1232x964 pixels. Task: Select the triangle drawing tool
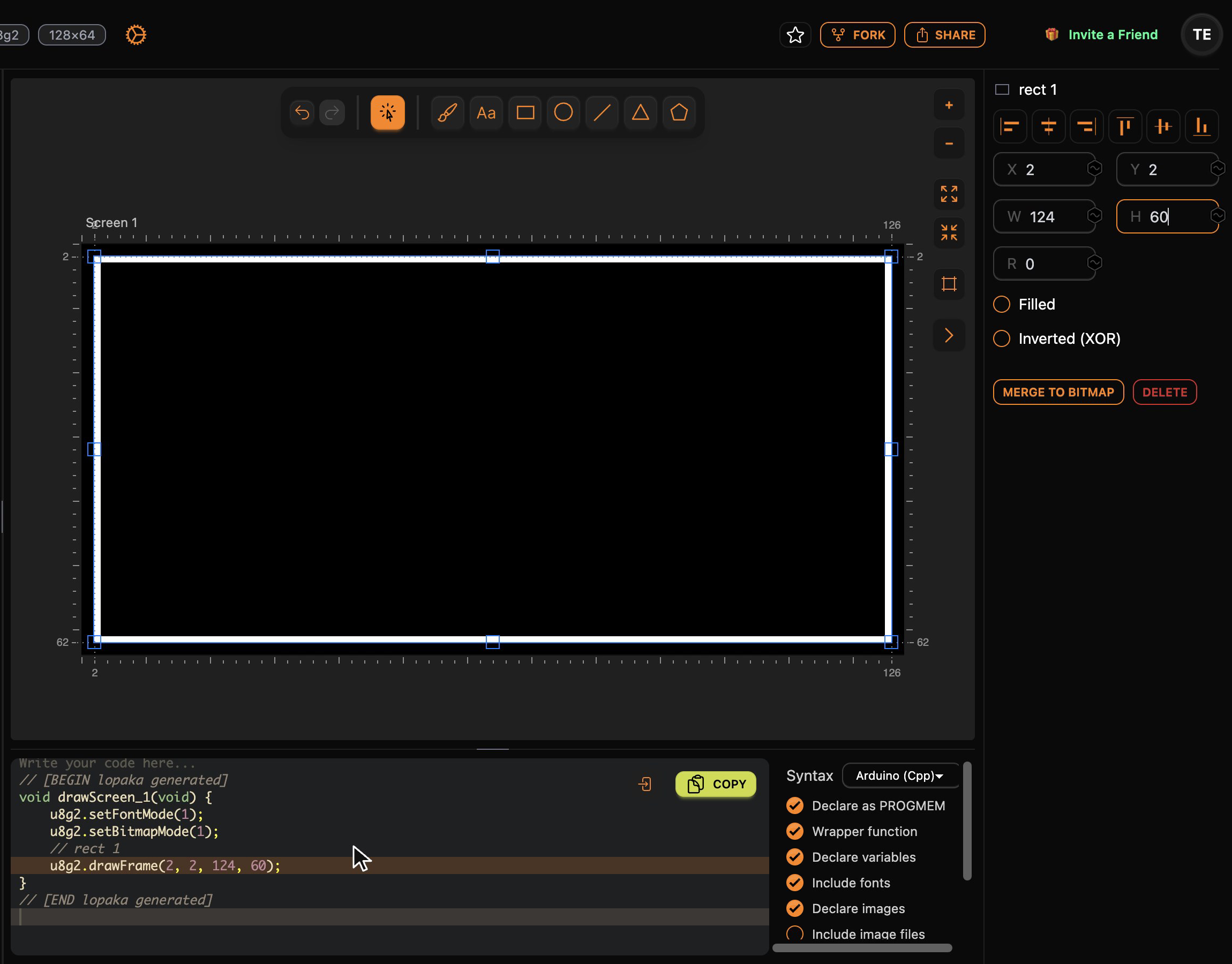641,113
